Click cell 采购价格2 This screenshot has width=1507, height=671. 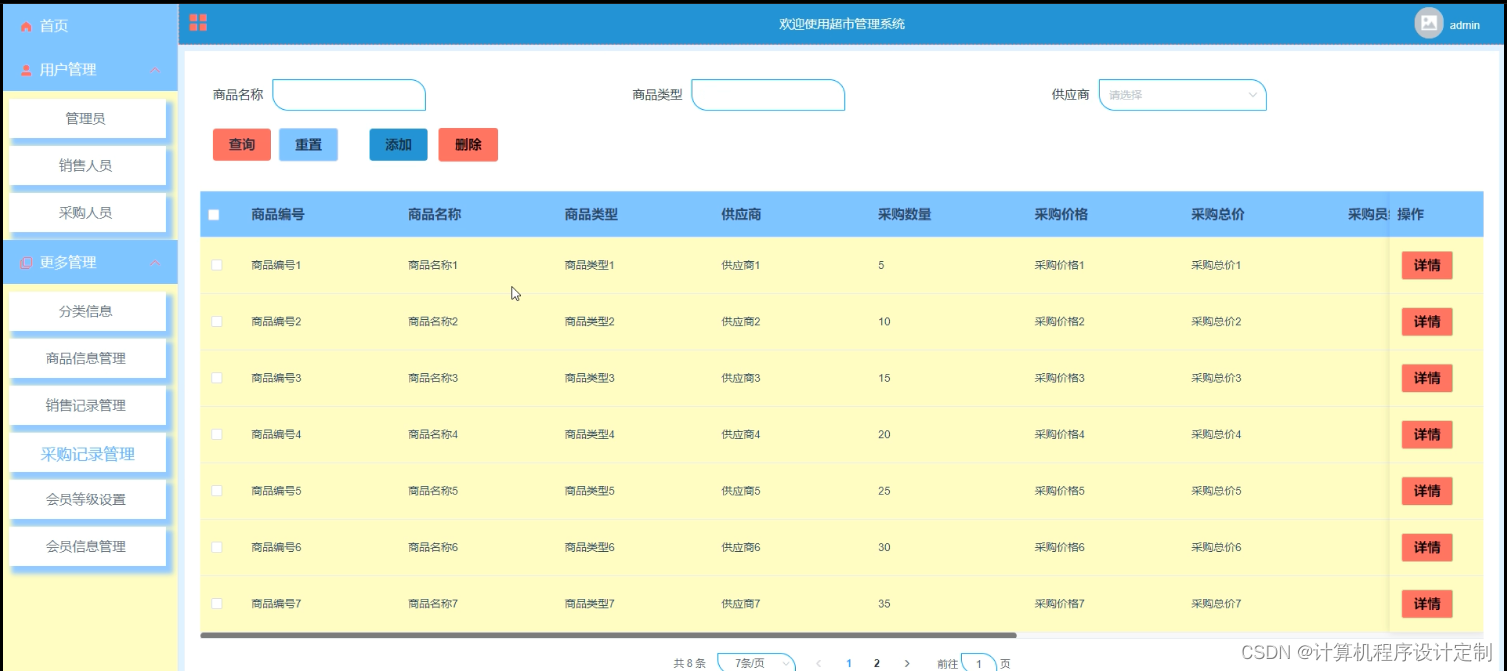(x=1060, y=321)
